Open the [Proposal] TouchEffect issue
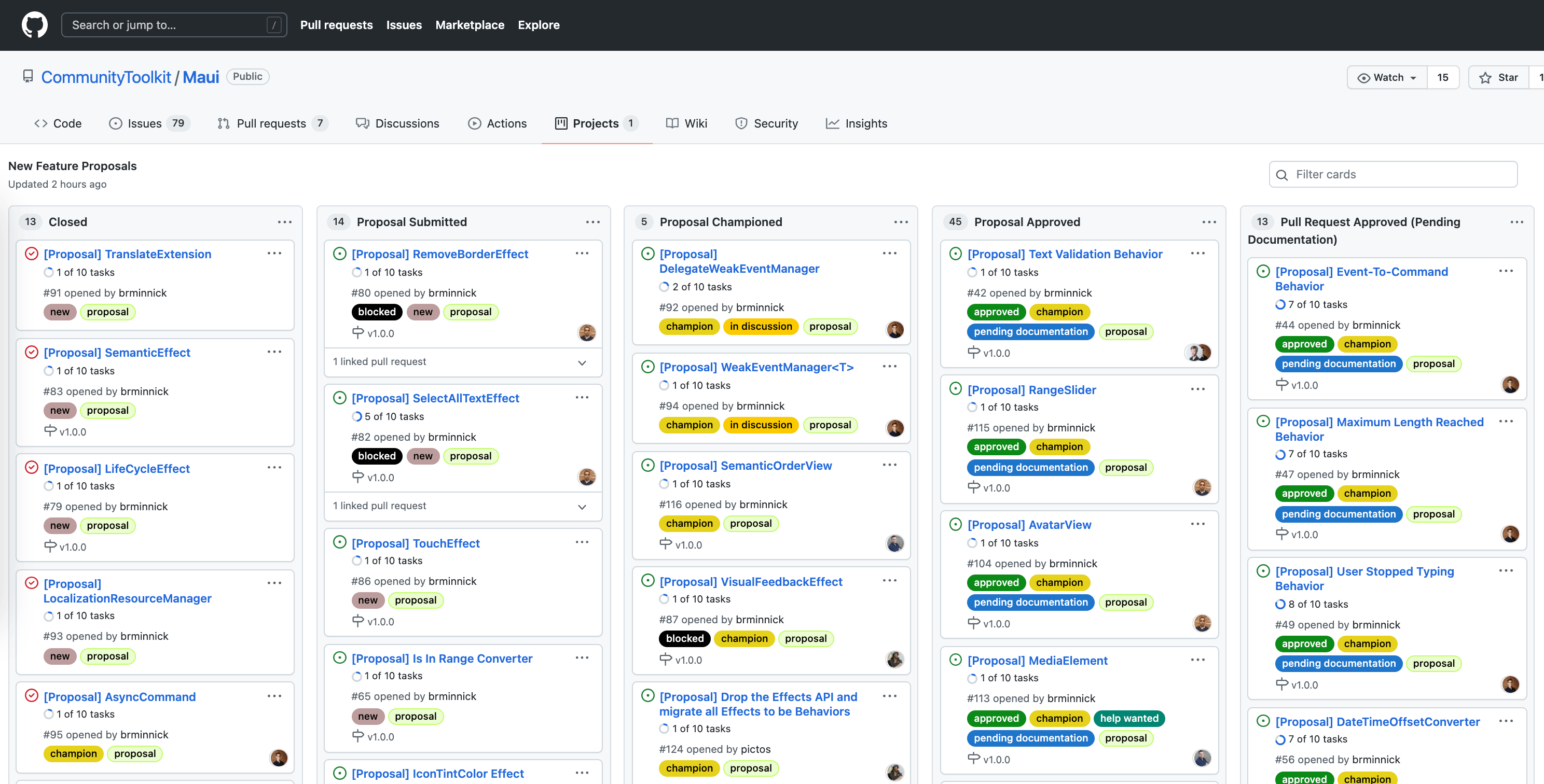1544x784 pixels. 416,543
